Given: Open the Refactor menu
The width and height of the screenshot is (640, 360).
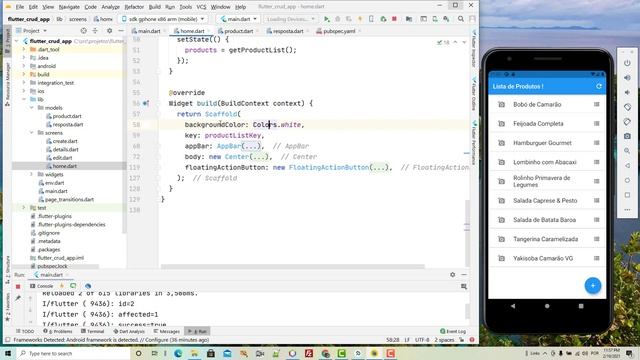Looking at the screenshot, I should pos(134,7).
